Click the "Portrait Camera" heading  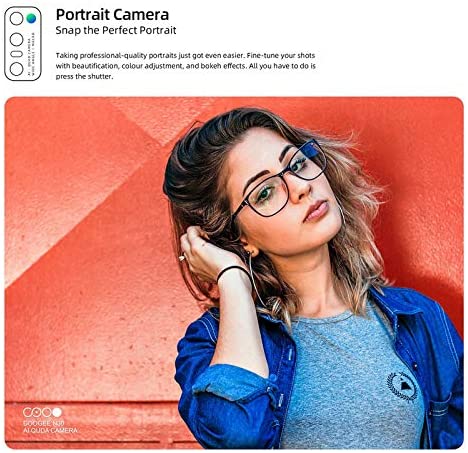point(112,15)
